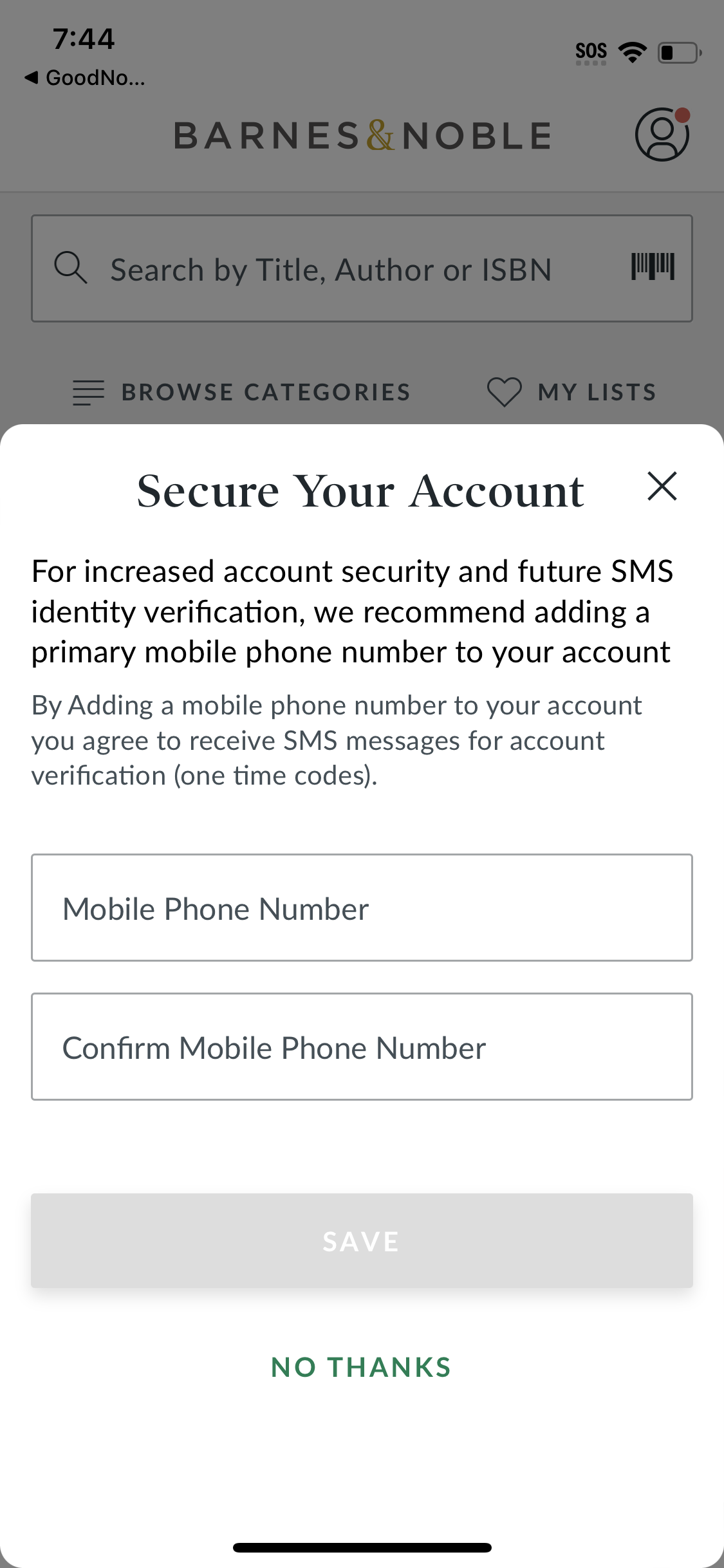This screenshot has width=724, height=1568.
Task: Tap the Barnes & Noble logo
Action: (362, 136)
